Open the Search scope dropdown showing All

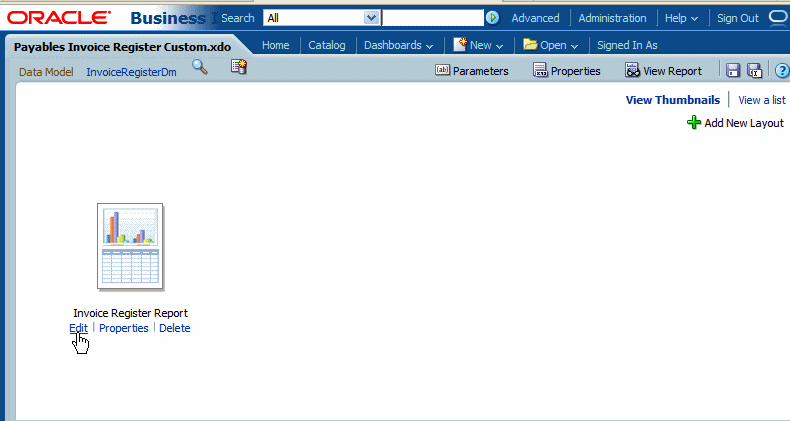321,18
